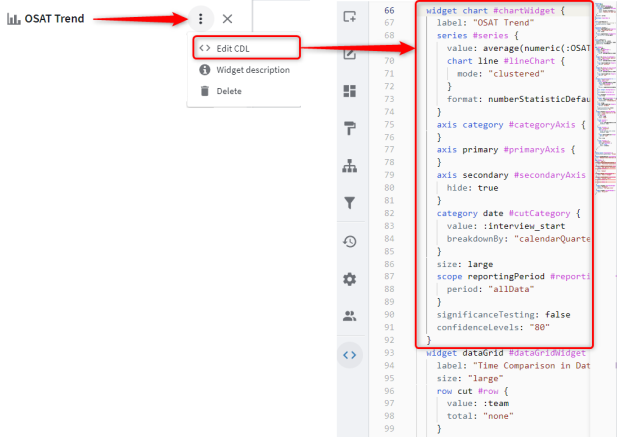The height and width of the screenshot is (437, 617).
Task: Click the 'value: :team' code line
Action: click(478, 404)
